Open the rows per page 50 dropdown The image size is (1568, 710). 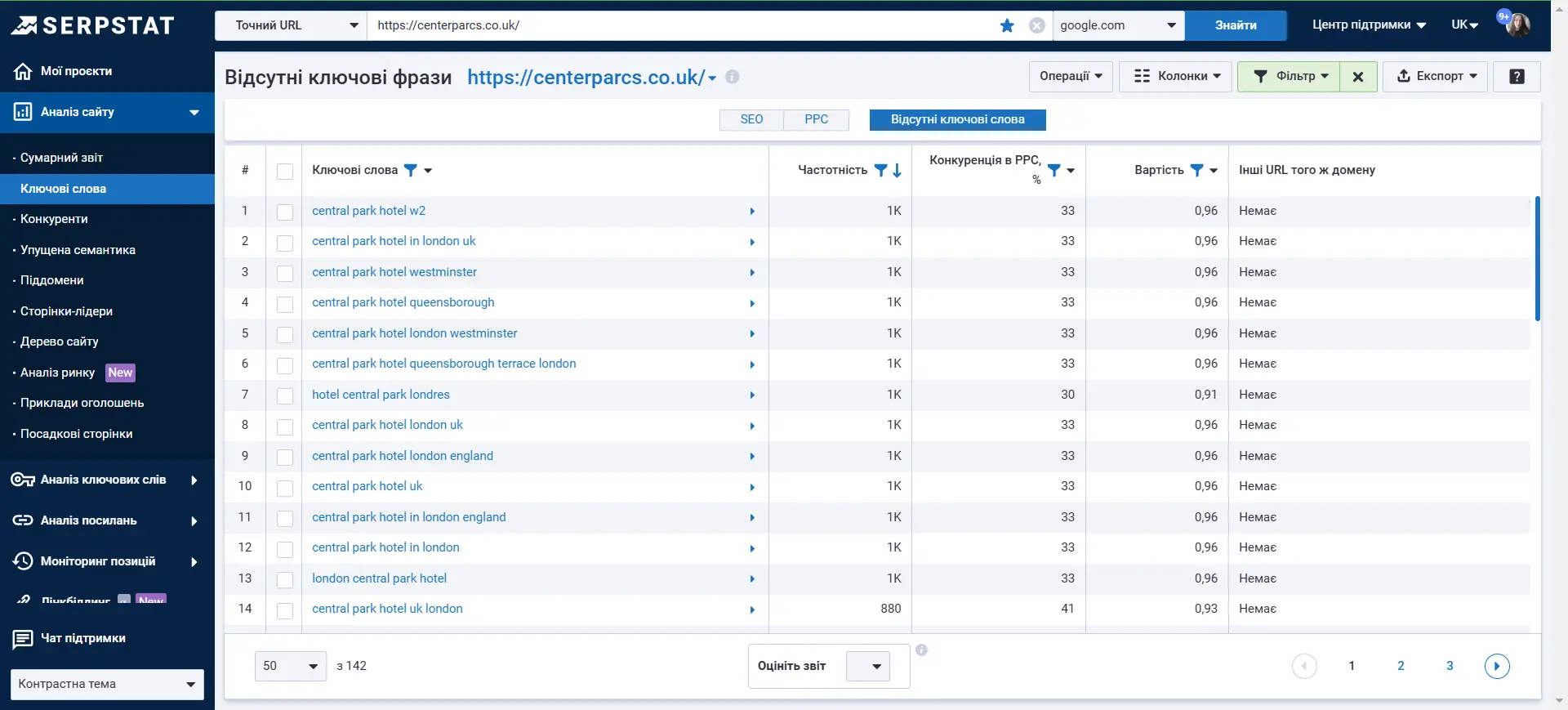(x=291, y=666)
